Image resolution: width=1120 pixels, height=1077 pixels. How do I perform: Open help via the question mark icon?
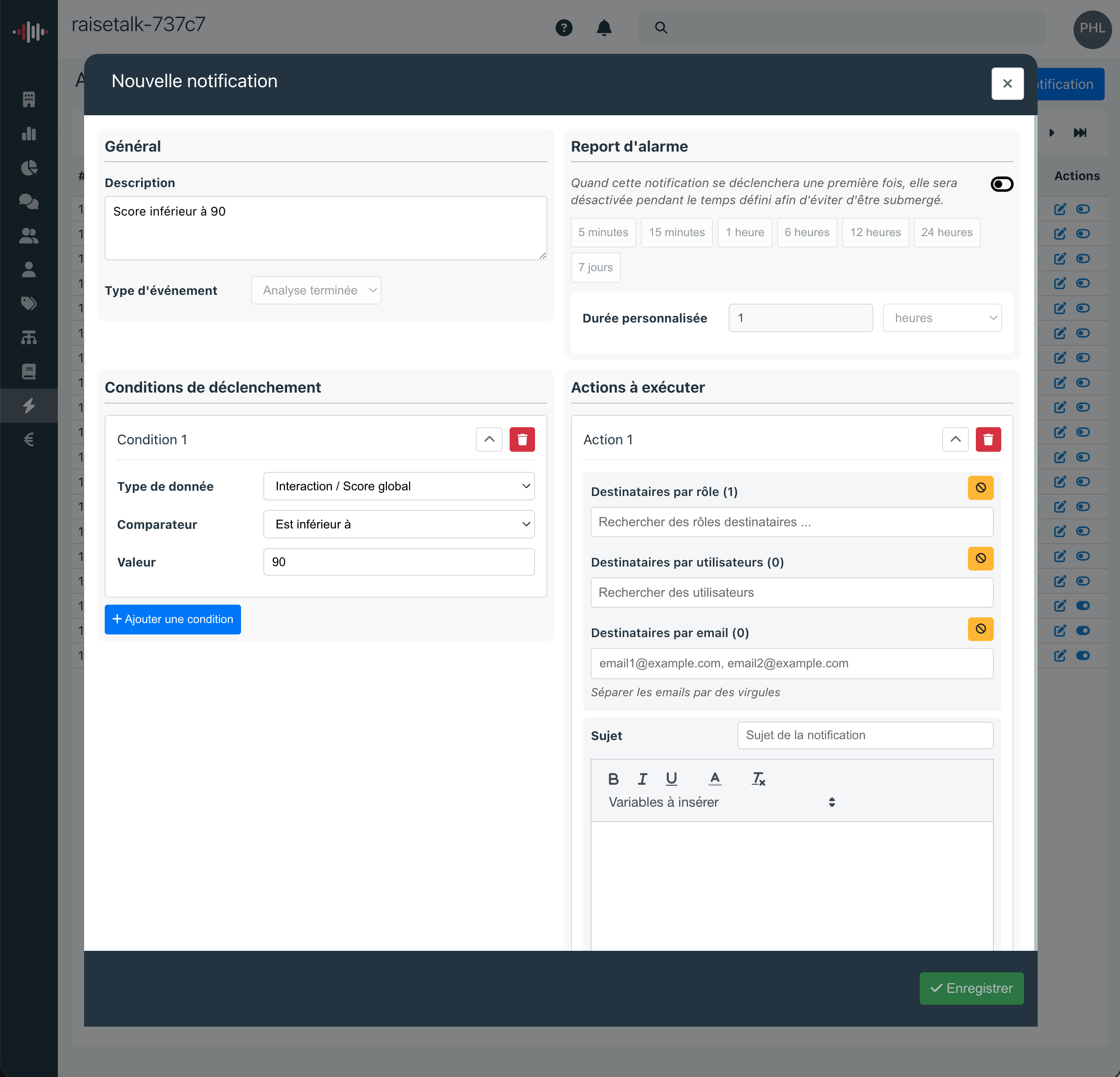[564, 28]
